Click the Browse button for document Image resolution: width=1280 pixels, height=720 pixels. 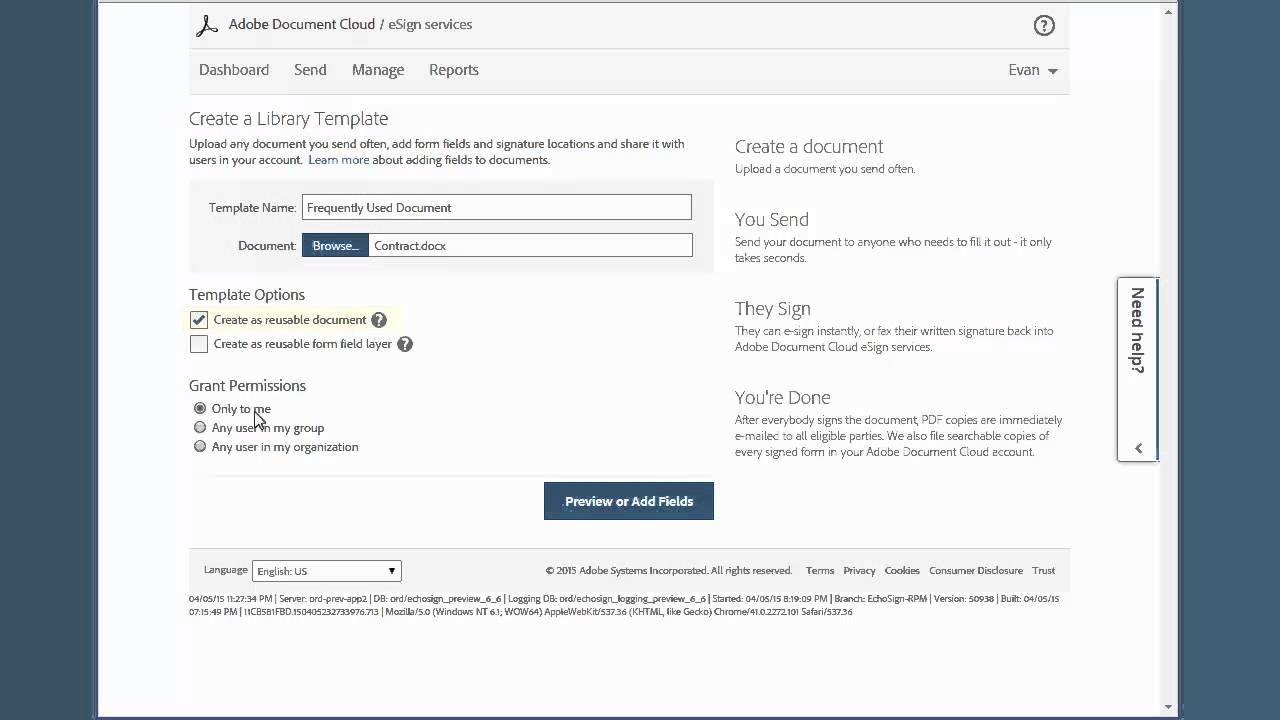(335, 245)
